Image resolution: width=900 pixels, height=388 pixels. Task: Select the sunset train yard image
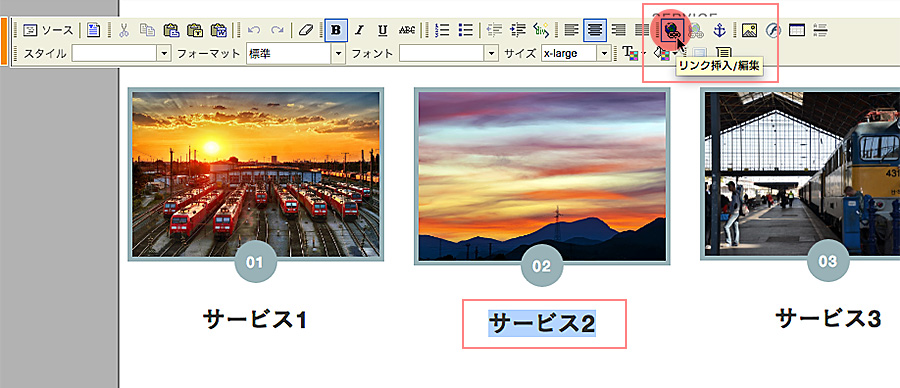click(255, 174)
